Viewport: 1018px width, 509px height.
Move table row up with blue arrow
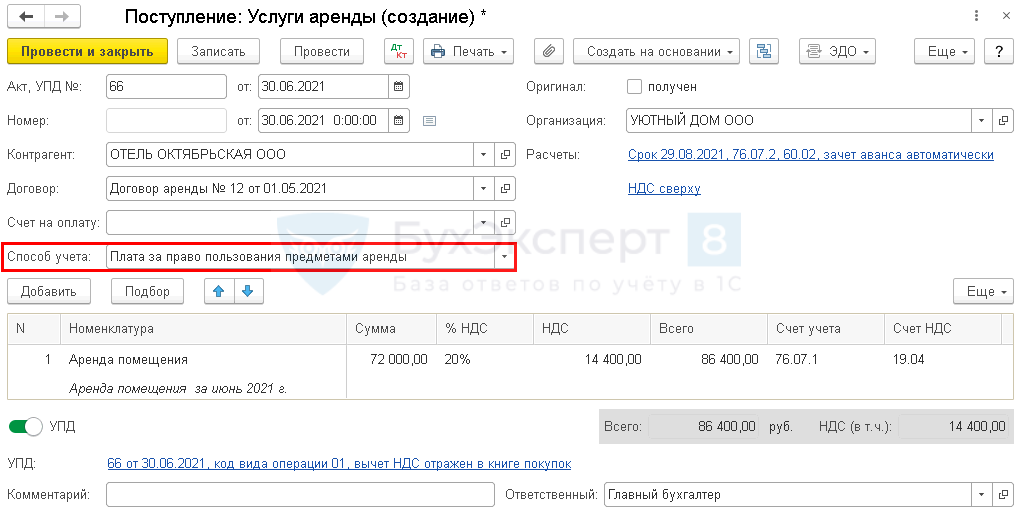[219, 292]
